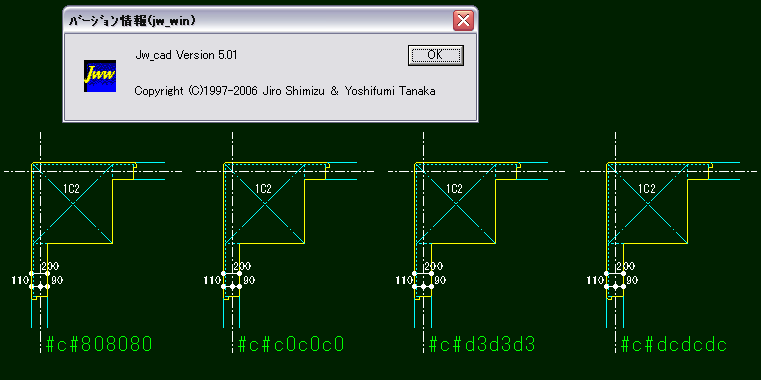This screenshot has height=380, width=761.
Task: Select the #c#c0c0c0 color label
Action: (291, 344)
